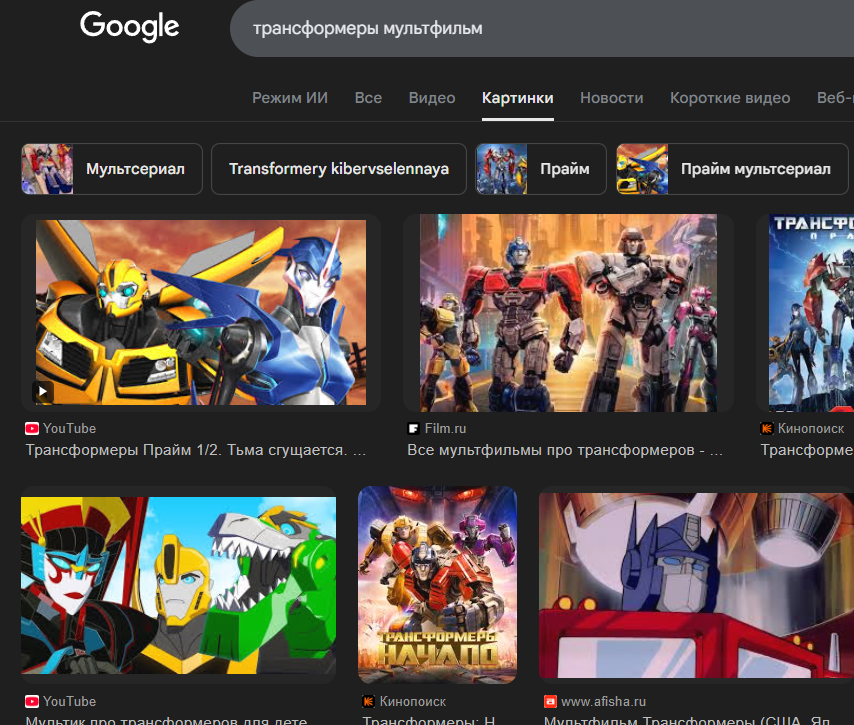The width and height of the screenshot is (854, 725).
Task: Click YouTube icon above Трансформеры Прайм 1/2
Action: click(x=32, y=429)
